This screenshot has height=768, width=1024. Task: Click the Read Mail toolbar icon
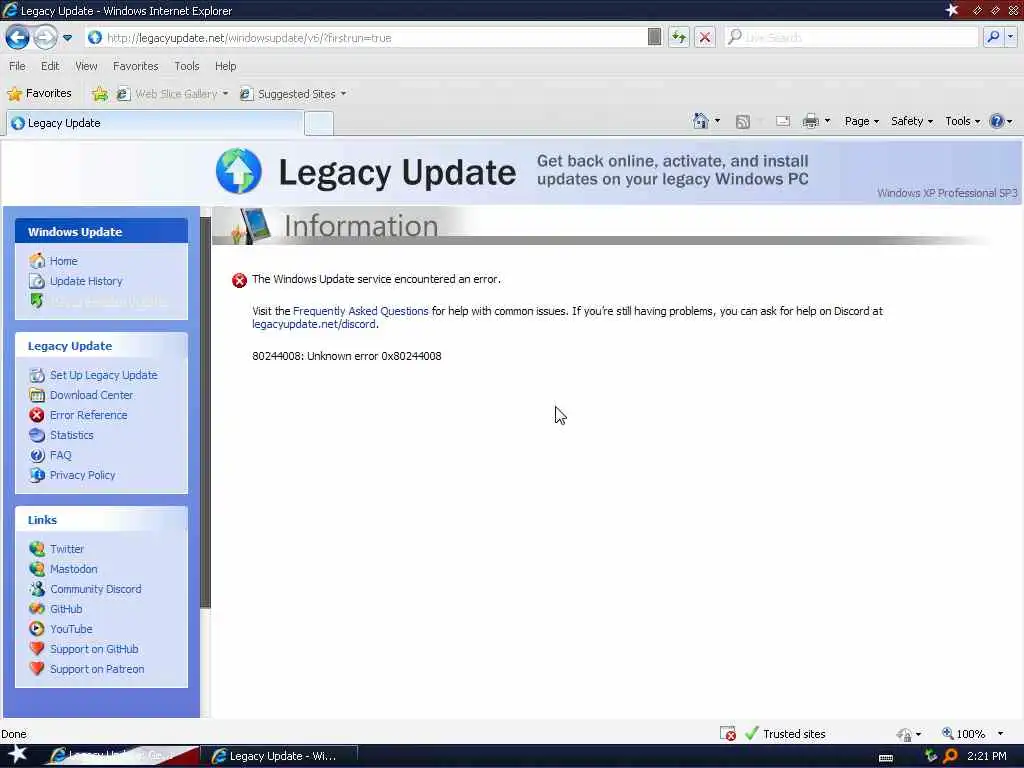click(783, 121)
